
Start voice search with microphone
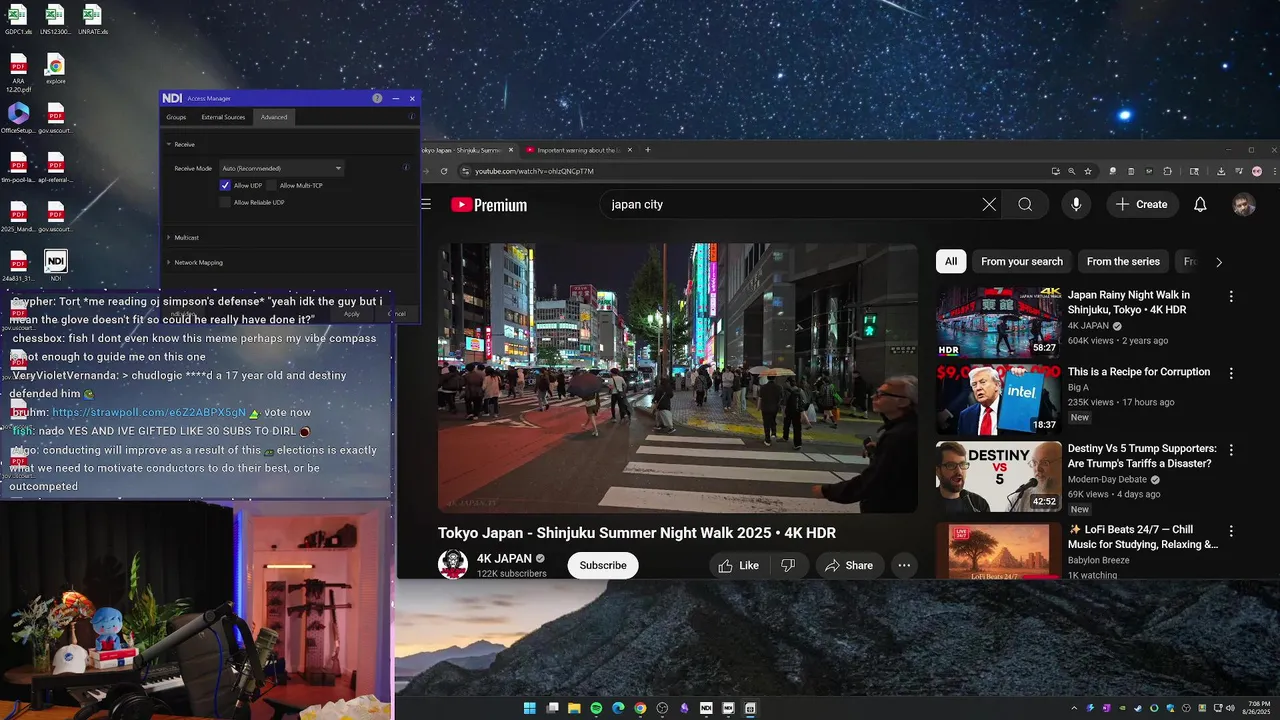click(x=1076, y=204)
